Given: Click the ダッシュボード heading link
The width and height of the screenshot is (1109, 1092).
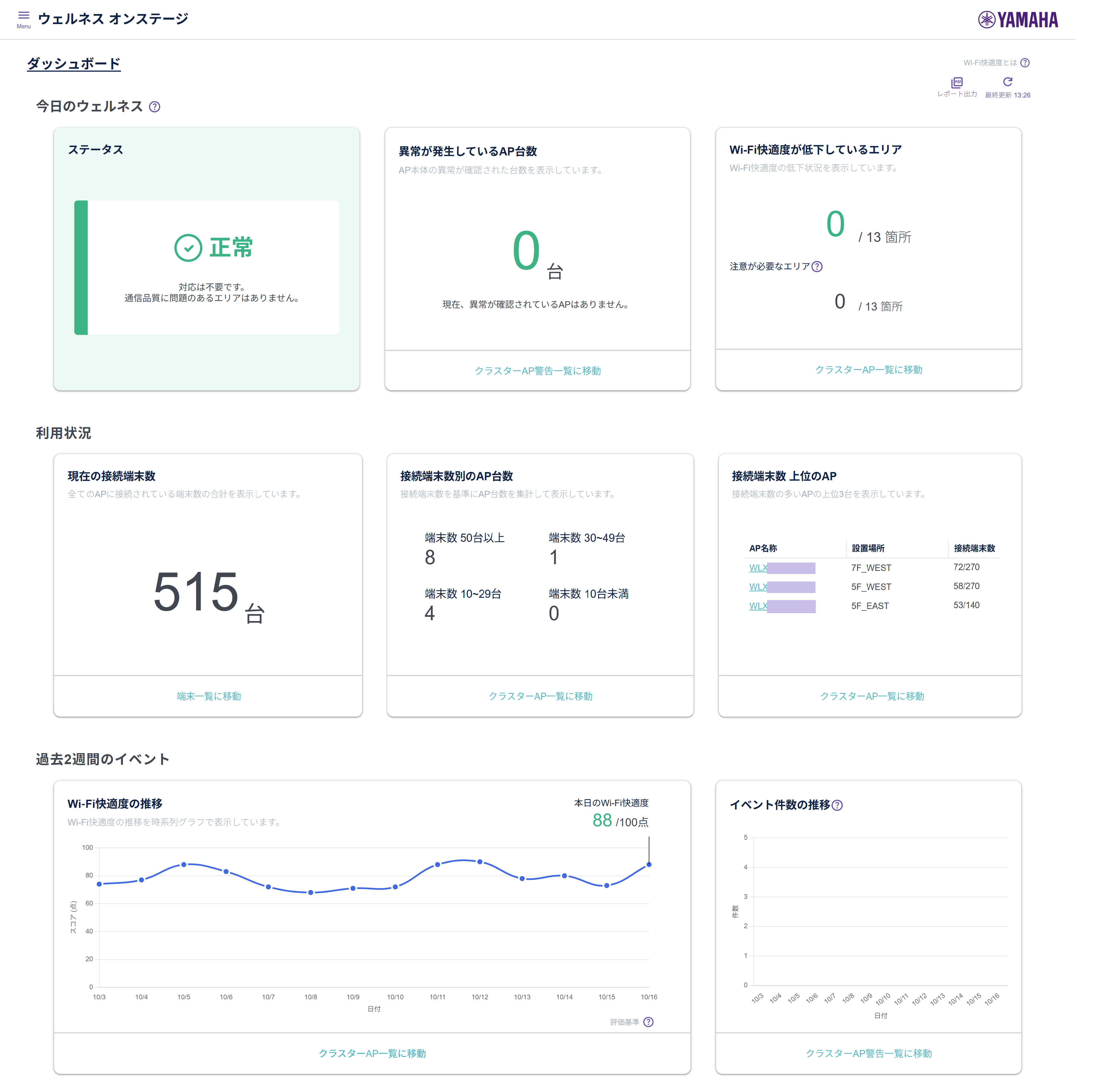Looking at the screenshot, I should (74, 64).
